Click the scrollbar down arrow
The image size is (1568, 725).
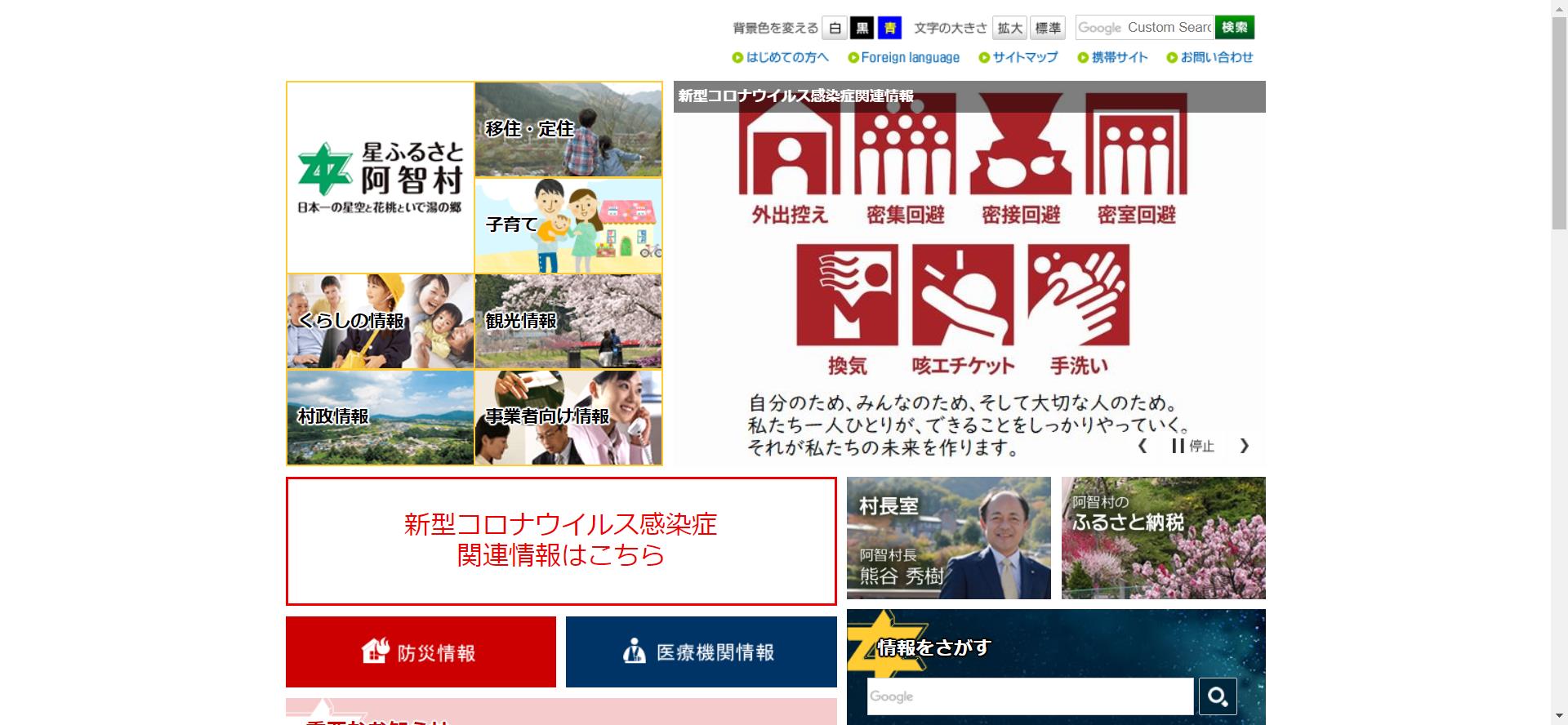[1559, 717]
